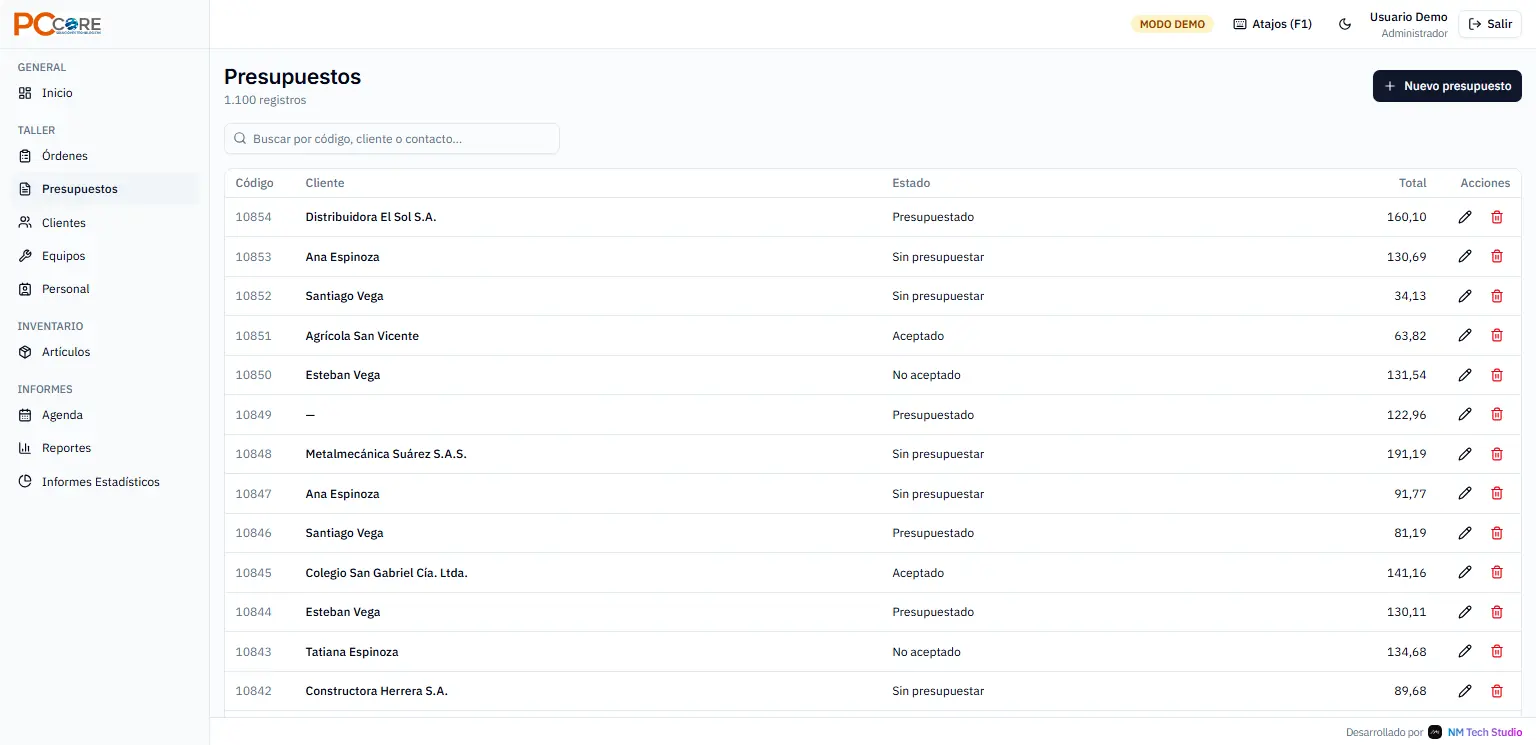
Task: Delete quote 10847 trash icon
Action: pyautogui.click(x=1497, y=493)
